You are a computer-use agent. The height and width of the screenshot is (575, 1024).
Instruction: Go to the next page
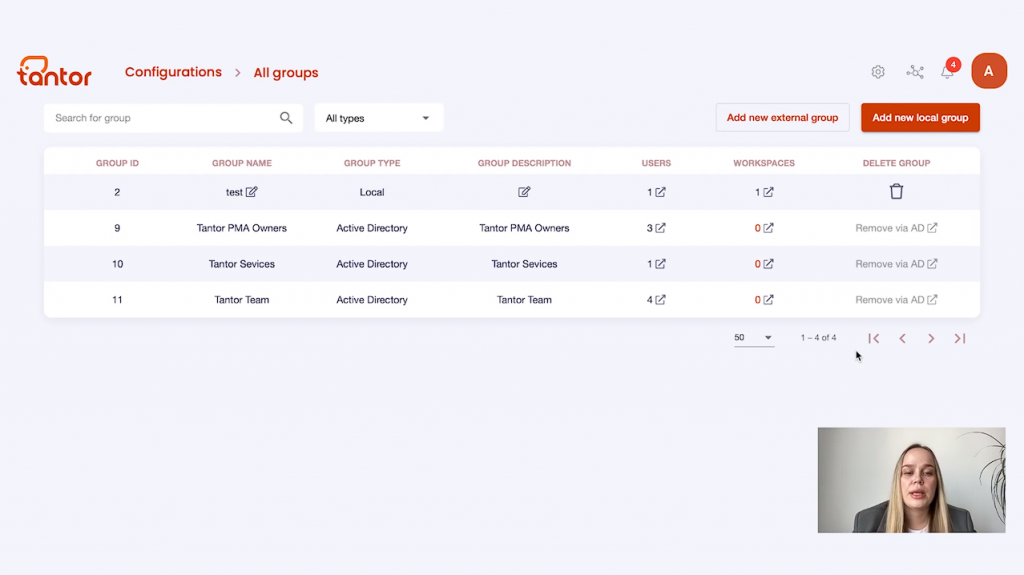[931, 338]
